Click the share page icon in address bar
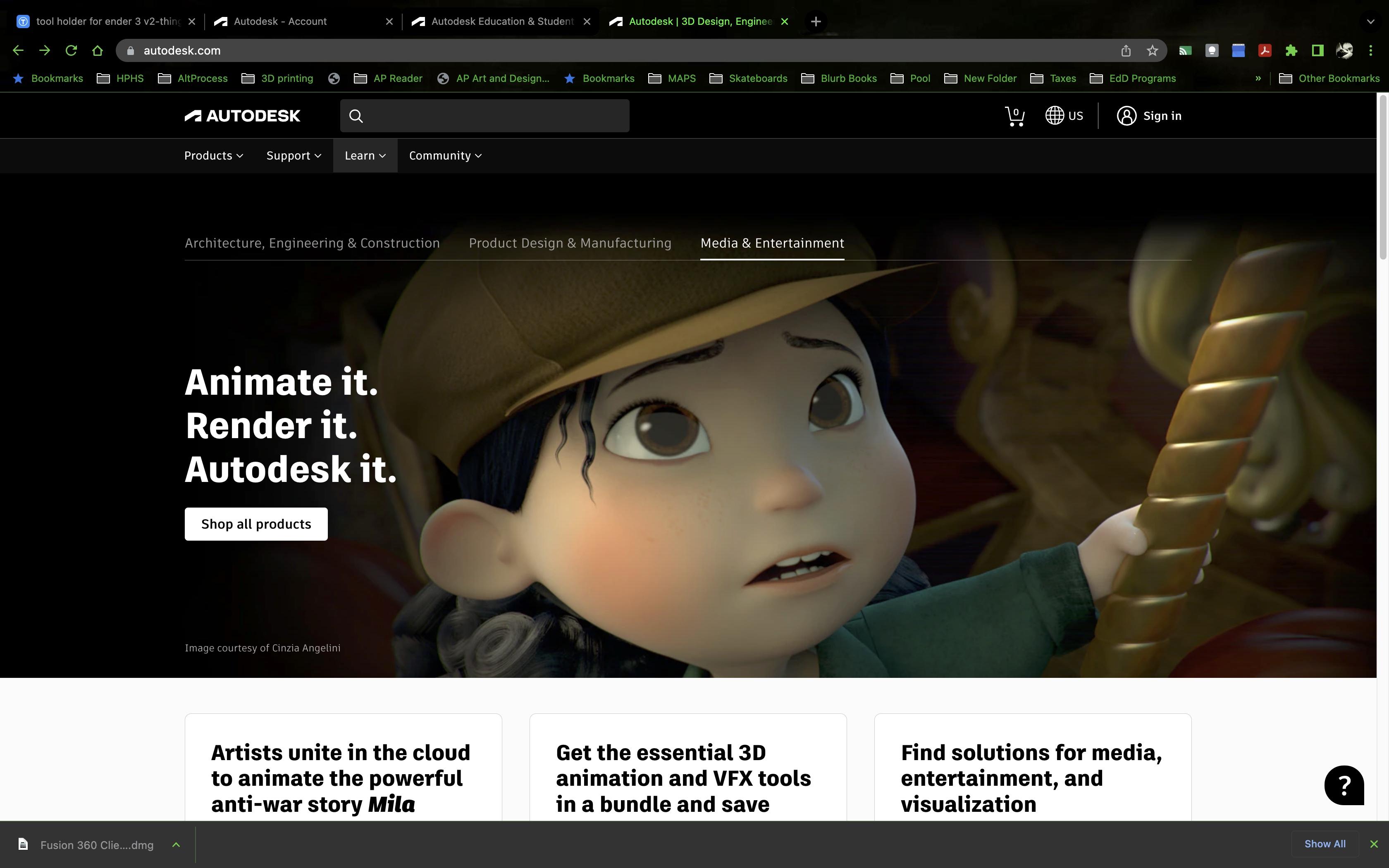 (1126, 50)
